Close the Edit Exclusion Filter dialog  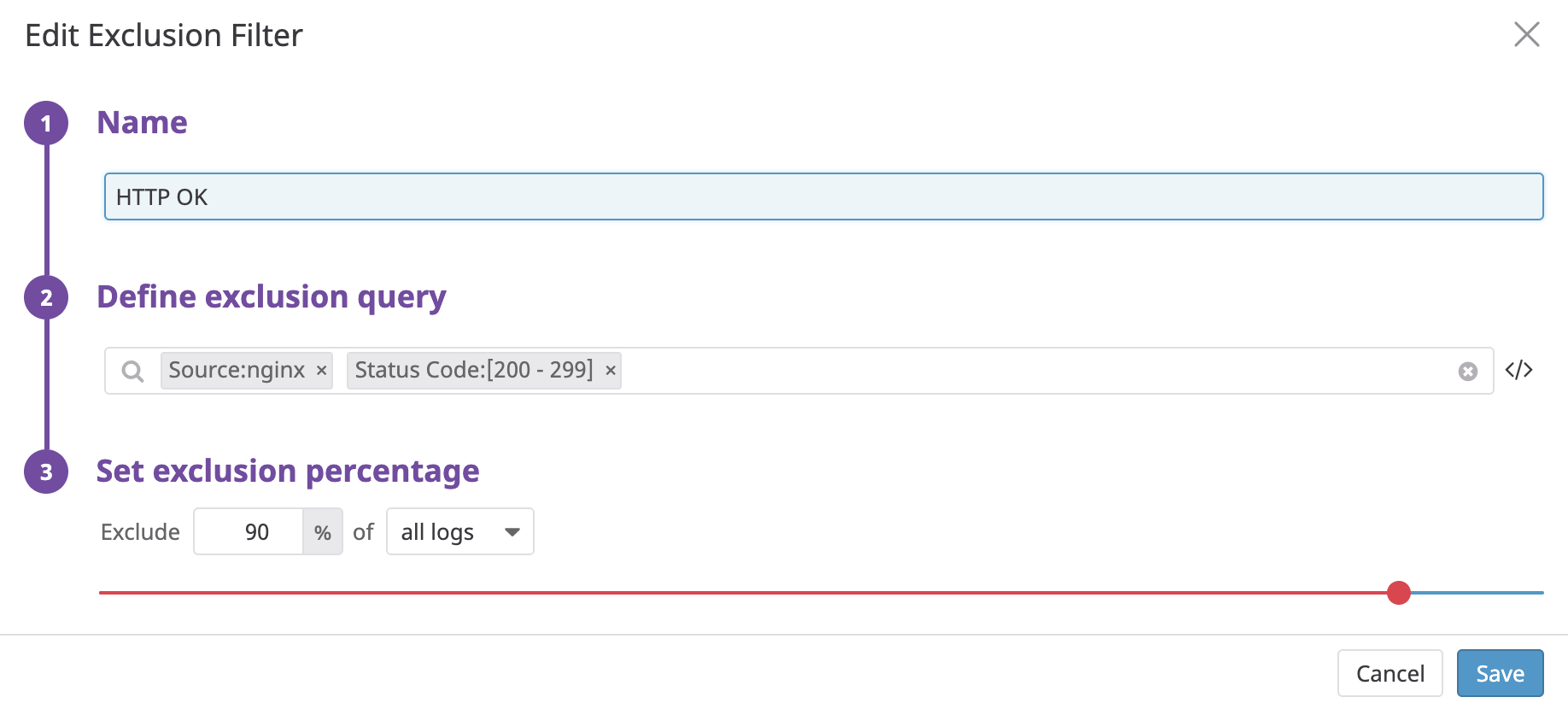click(x=1526, y=35)
